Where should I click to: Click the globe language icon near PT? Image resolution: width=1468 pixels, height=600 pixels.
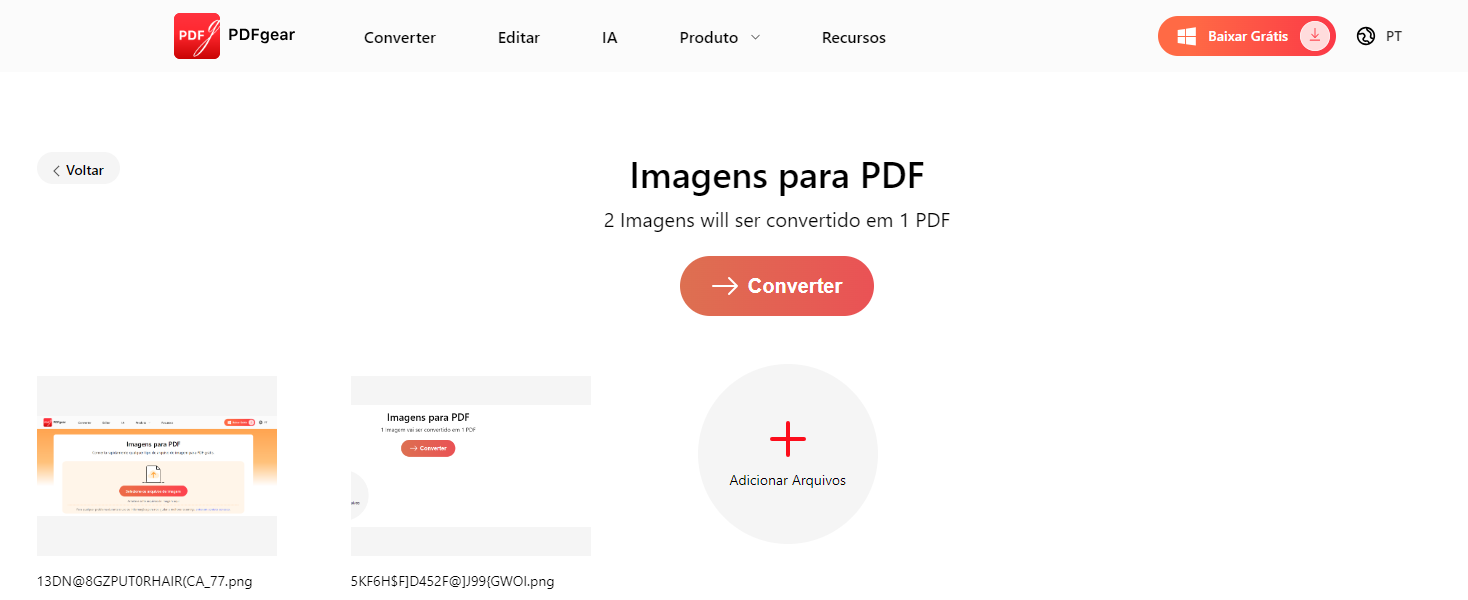[1366, 35]
